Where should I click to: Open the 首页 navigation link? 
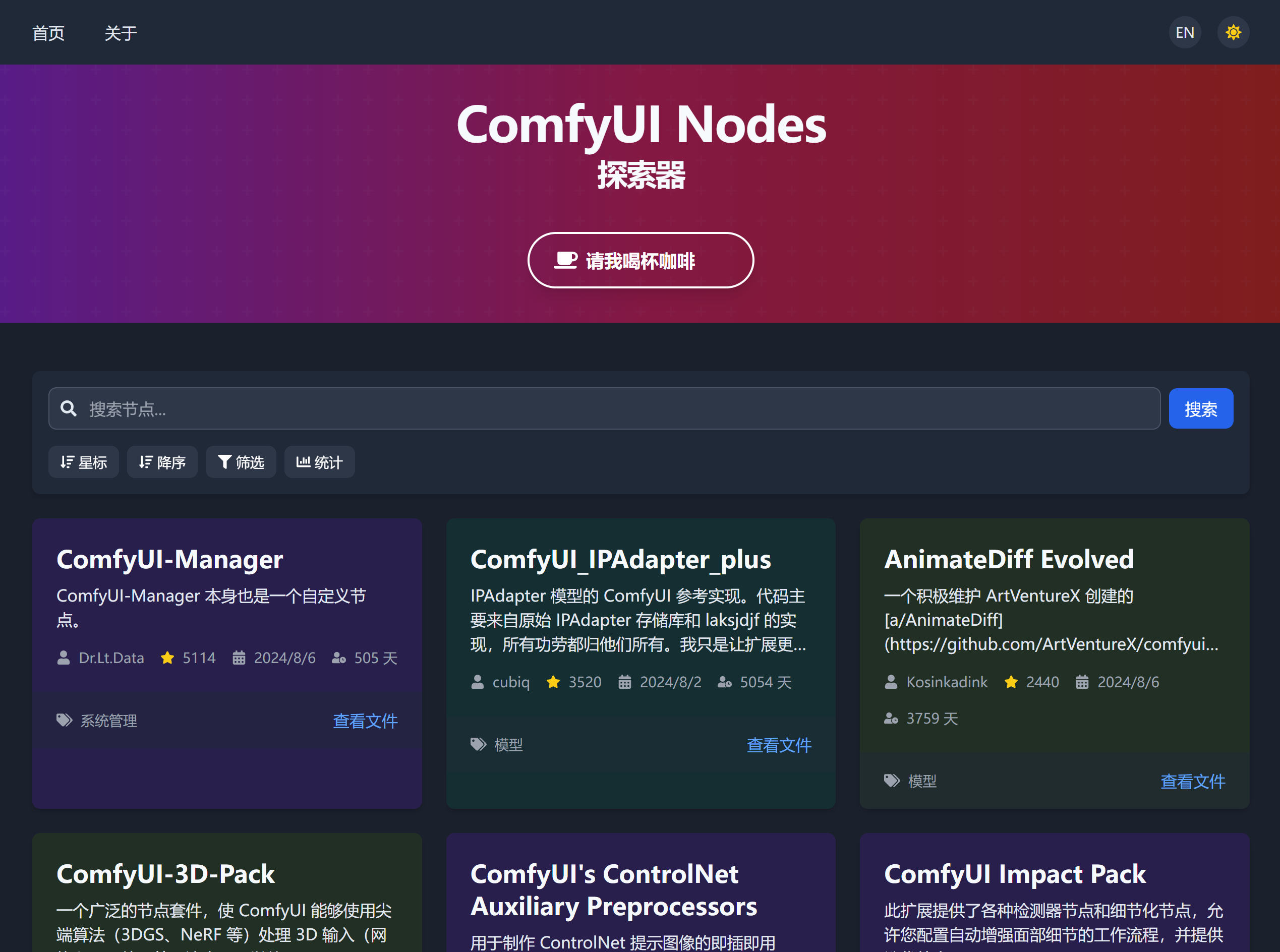pyautogui.click(x=48, y=33)
